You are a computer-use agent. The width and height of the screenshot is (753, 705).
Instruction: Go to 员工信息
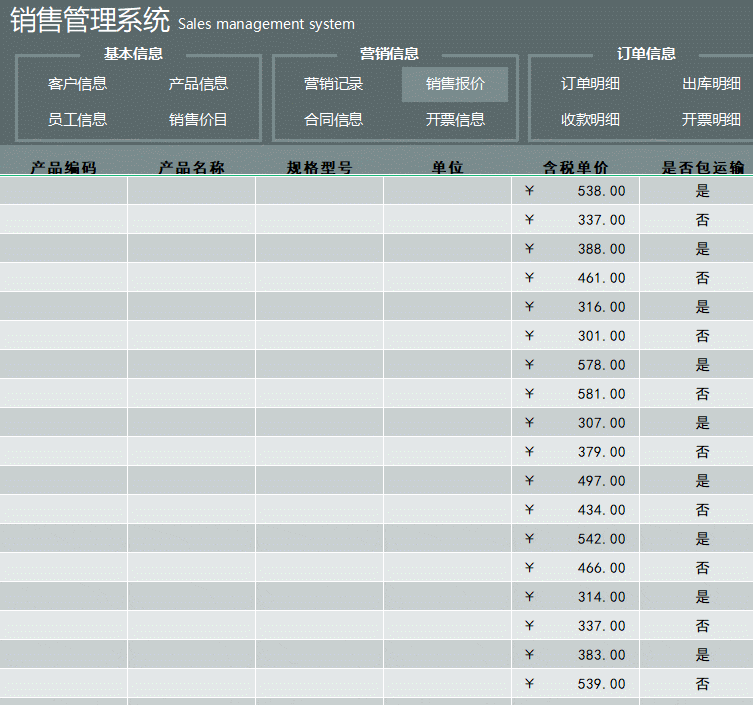(77, 120)
